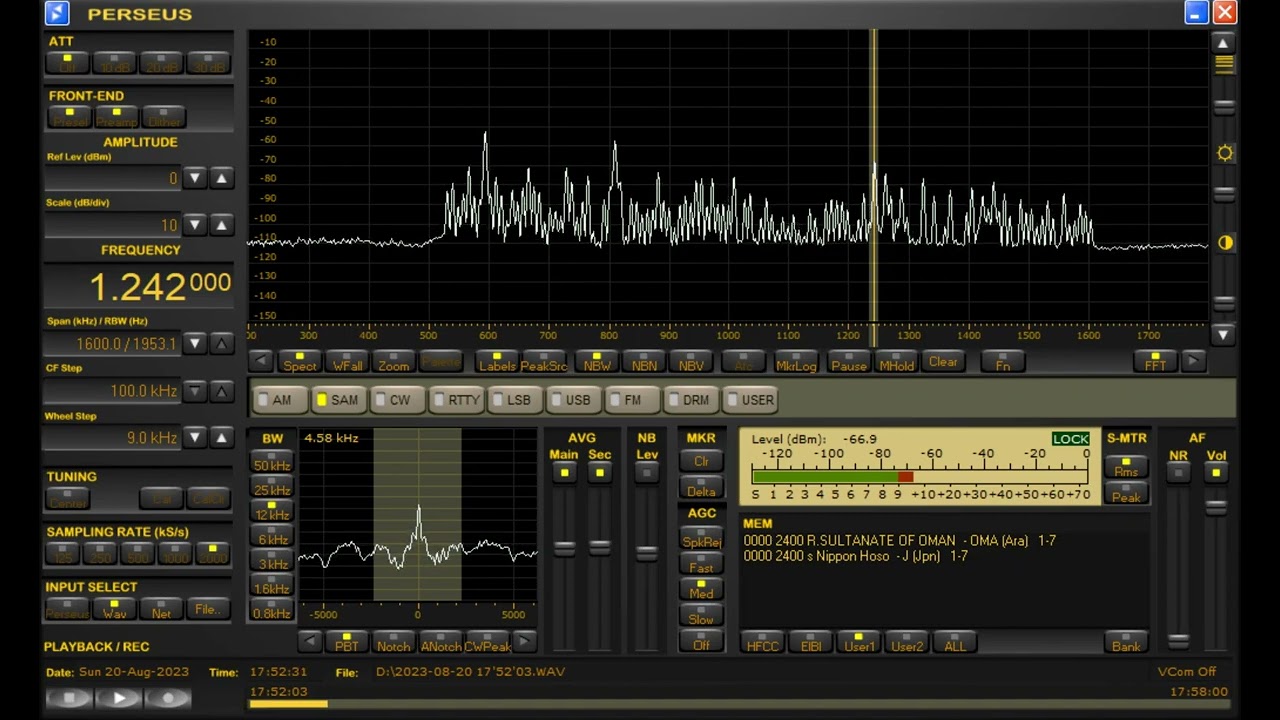Adjust the AF Vol slider

pyautogui.click(x=1216, y=507)
